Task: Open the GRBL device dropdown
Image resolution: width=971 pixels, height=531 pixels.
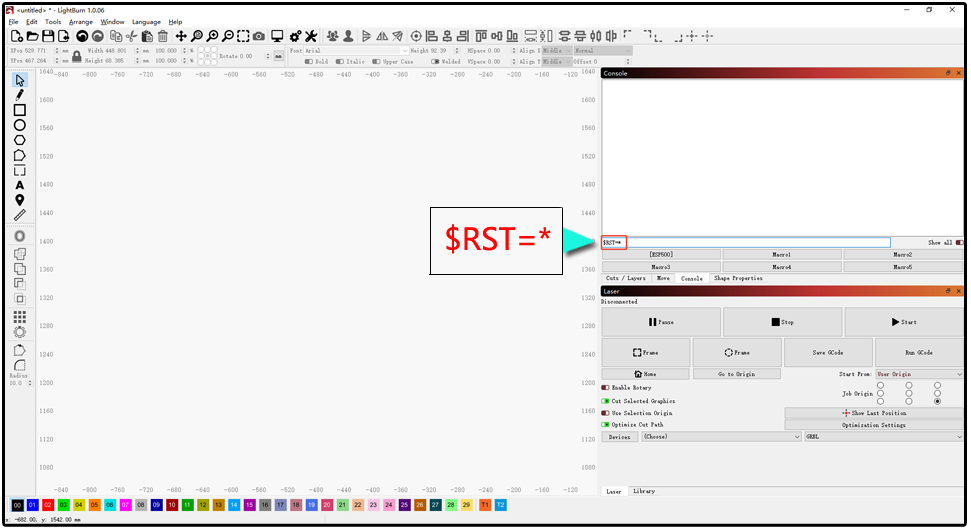Action: click(884, 437)
